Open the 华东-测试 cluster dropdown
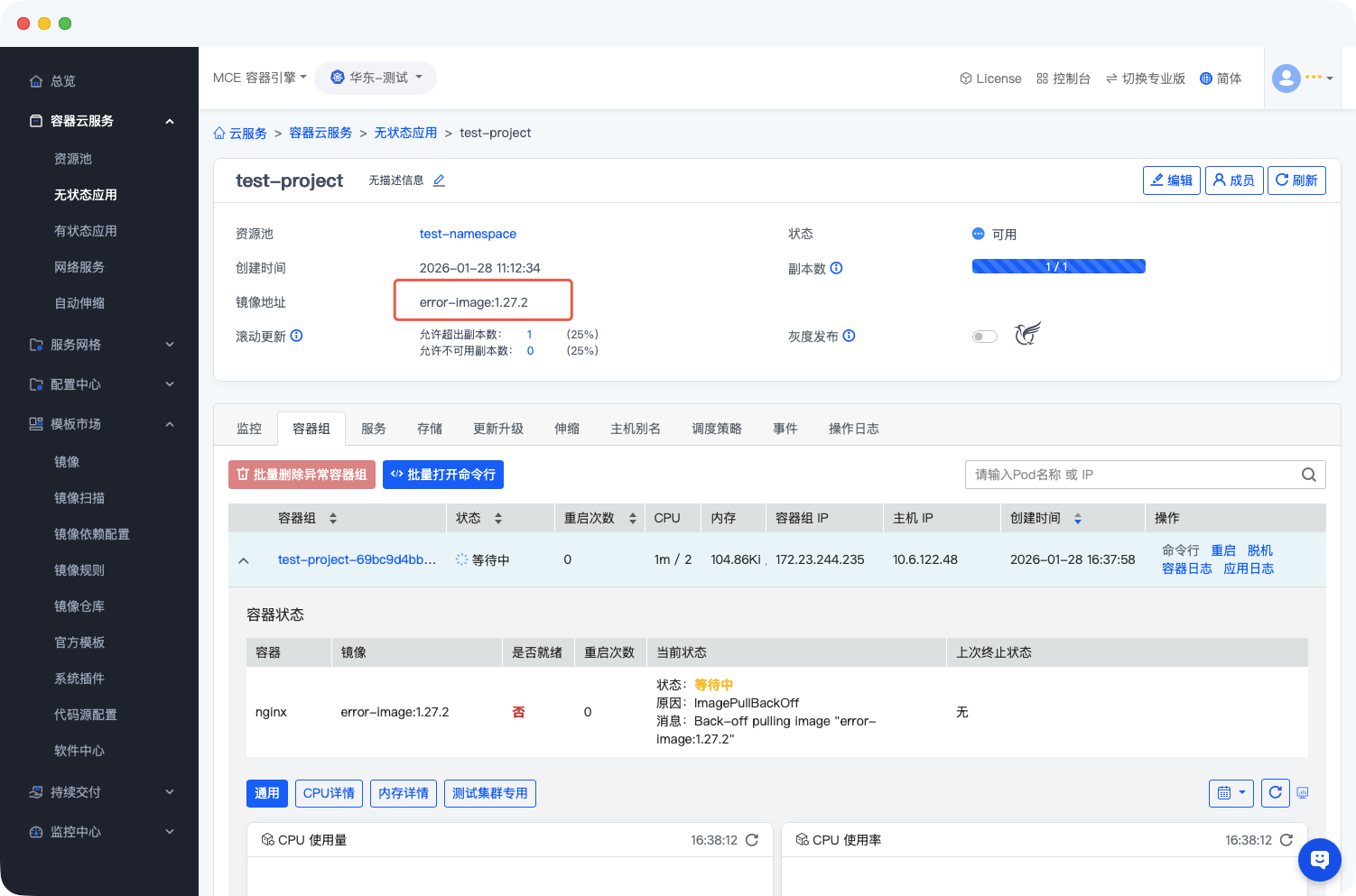The width and height of the screenshot is (1356, 896). click(376, 78)
